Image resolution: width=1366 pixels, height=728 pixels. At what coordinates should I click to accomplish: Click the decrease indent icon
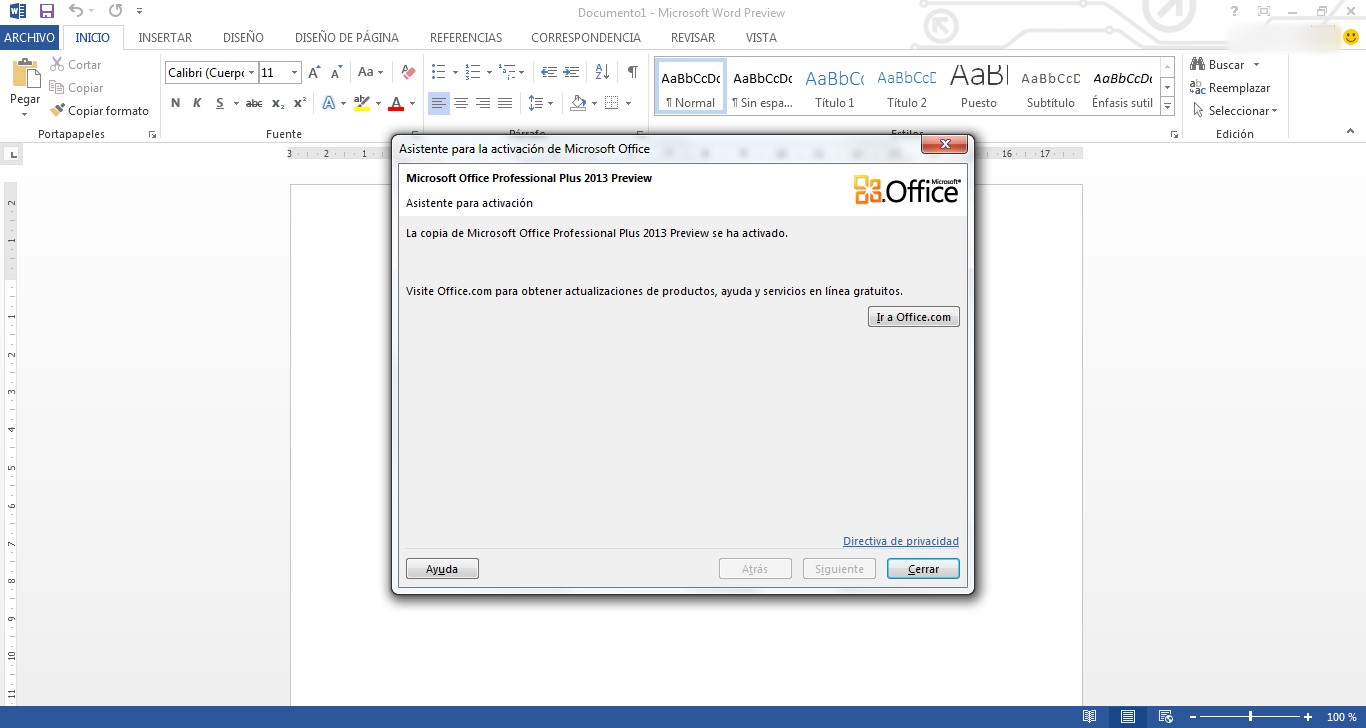point(549,72)
